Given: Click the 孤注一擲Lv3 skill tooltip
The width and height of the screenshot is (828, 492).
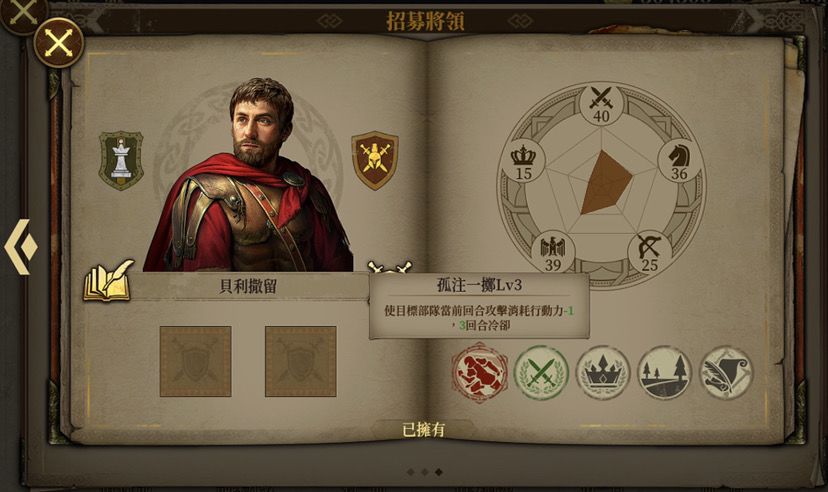Looking at the screenshot, I should coord(479,306).
